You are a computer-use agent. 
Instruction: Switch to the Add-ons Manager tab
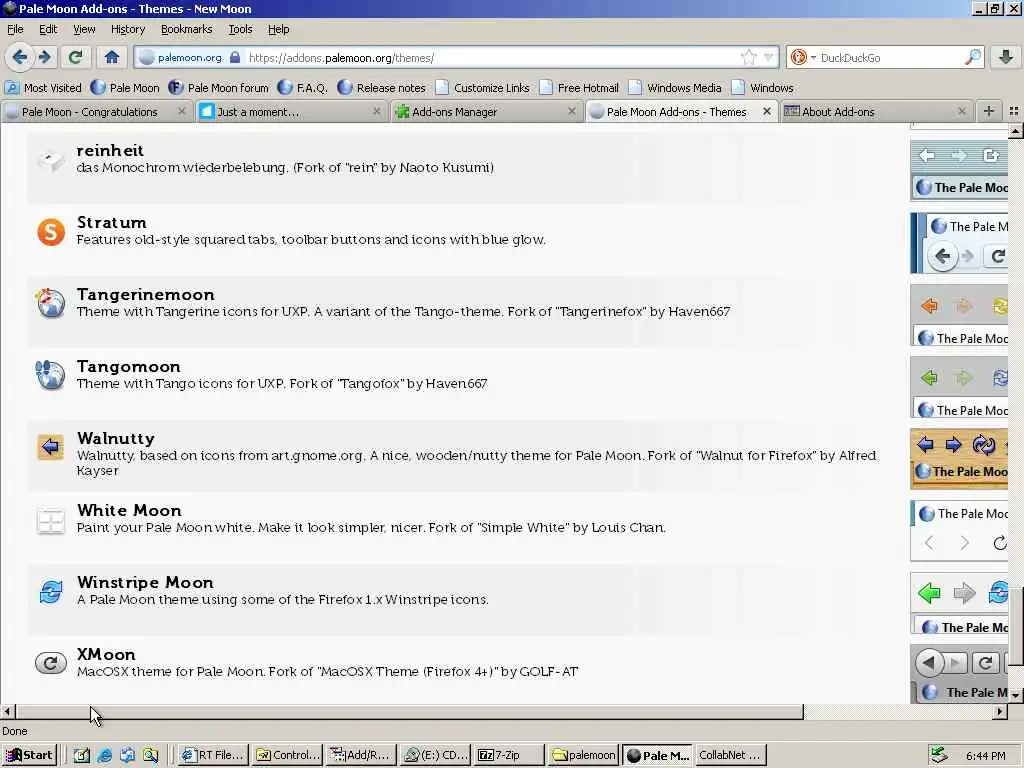point(455,112)
